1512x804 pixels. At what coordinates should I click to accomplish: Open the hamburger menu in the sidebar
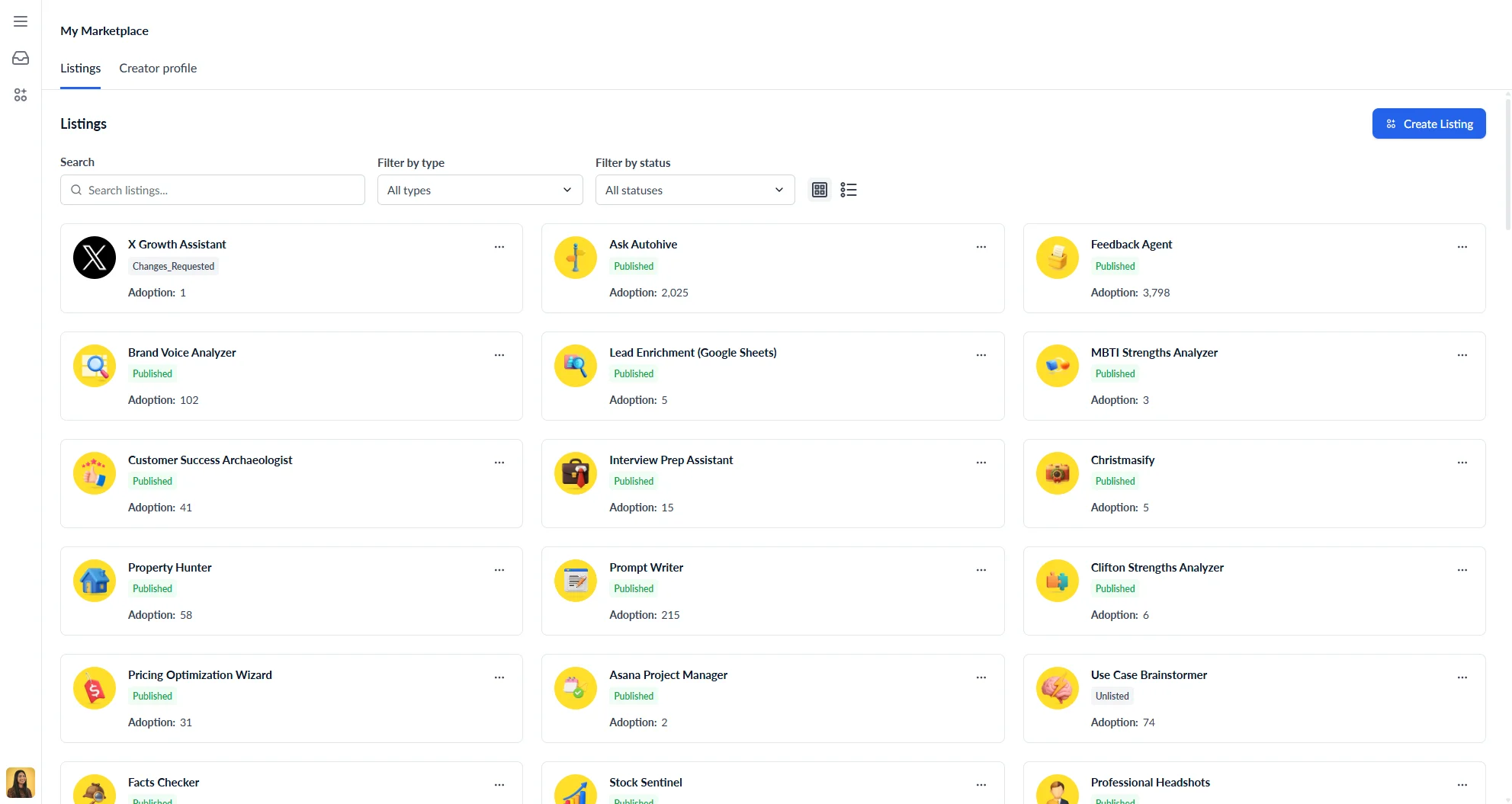pyautogui.click(x=20, y=21)
